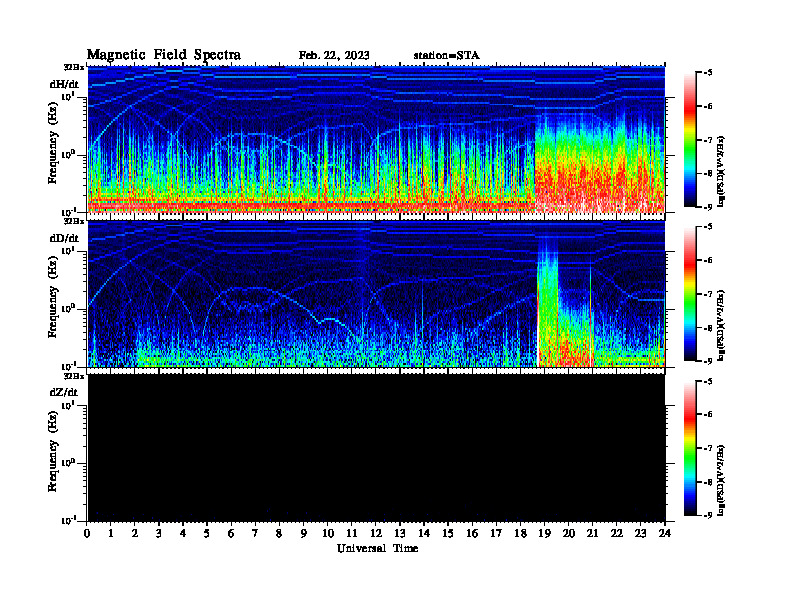This screenshot has height=612, width=792.
Task: Click the "-7" tick of dH/dt color scale
Action: [x=708, y=140]
